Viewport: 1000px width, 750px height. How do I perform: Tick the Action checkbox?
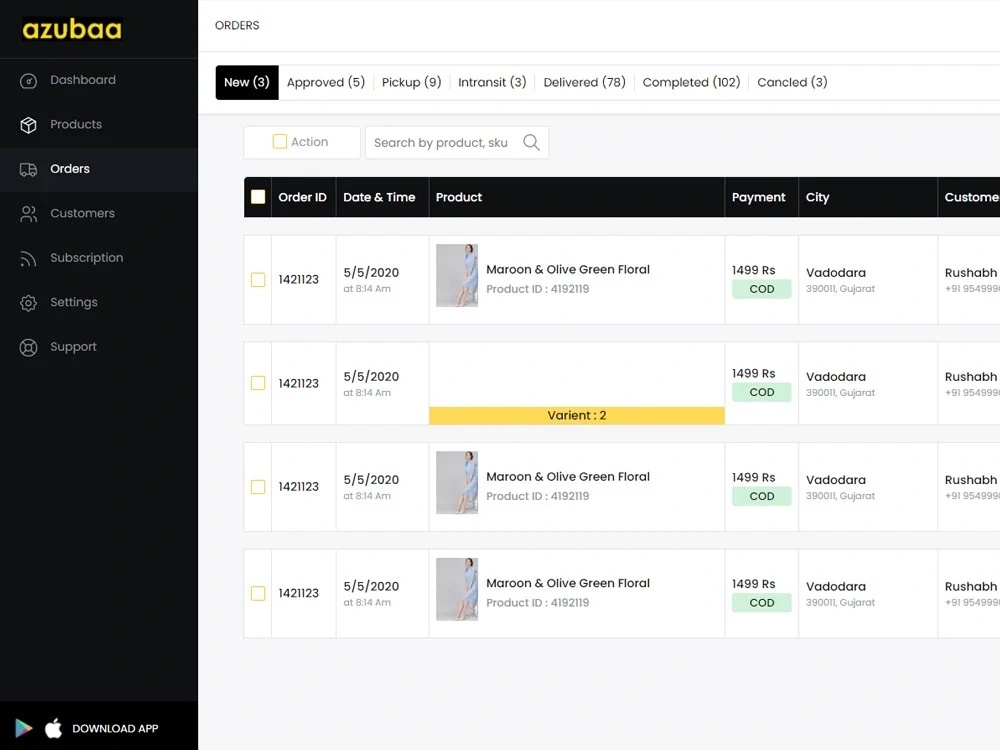coord(279,142)
